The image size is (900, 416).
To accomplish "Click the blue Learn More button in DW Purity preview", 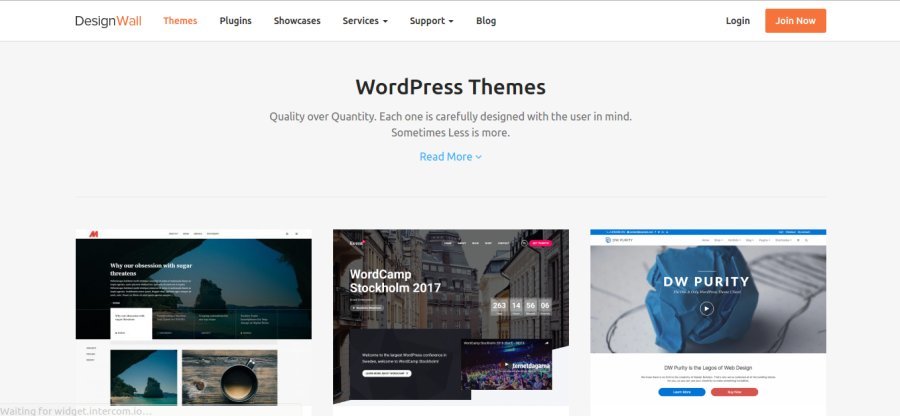I will coord(681,392).
